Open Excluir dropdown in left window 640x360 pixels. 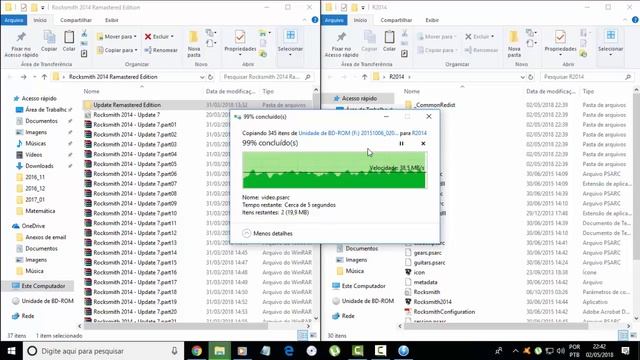click(159, 37)
